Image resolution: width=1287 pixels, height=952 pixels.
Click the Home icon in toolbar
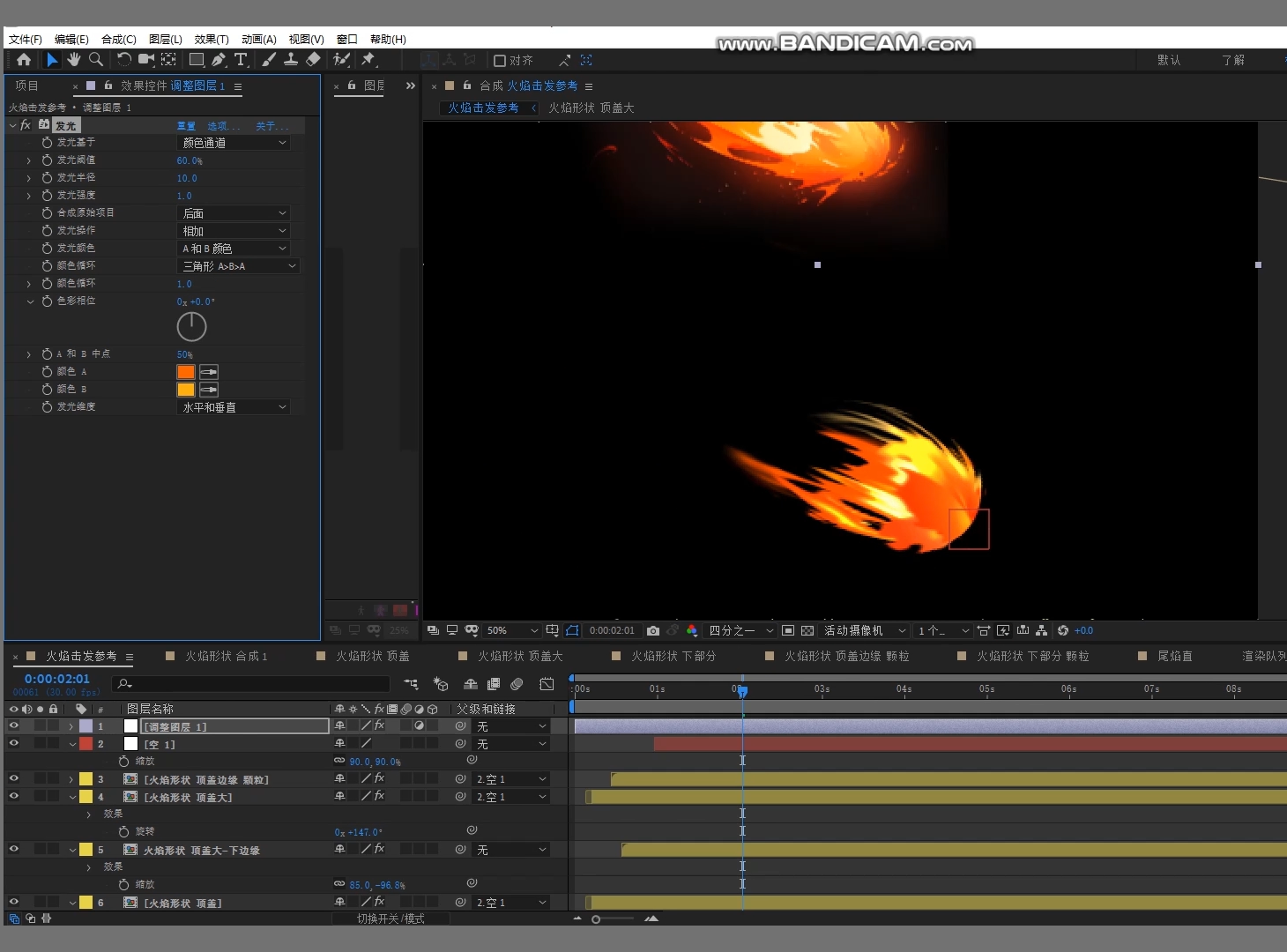(x=24, y=60)
